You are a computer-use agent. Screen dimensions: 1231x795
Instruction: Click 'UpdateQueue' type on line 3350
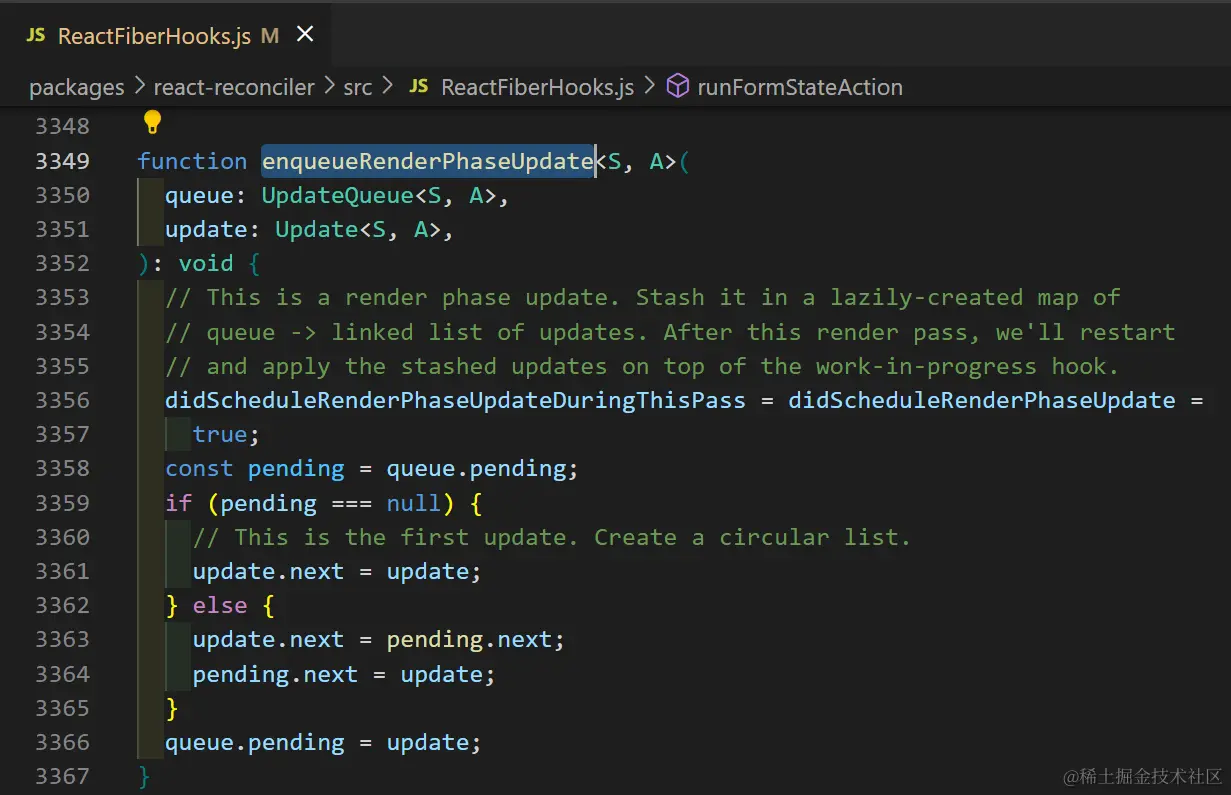click(338, 195)
